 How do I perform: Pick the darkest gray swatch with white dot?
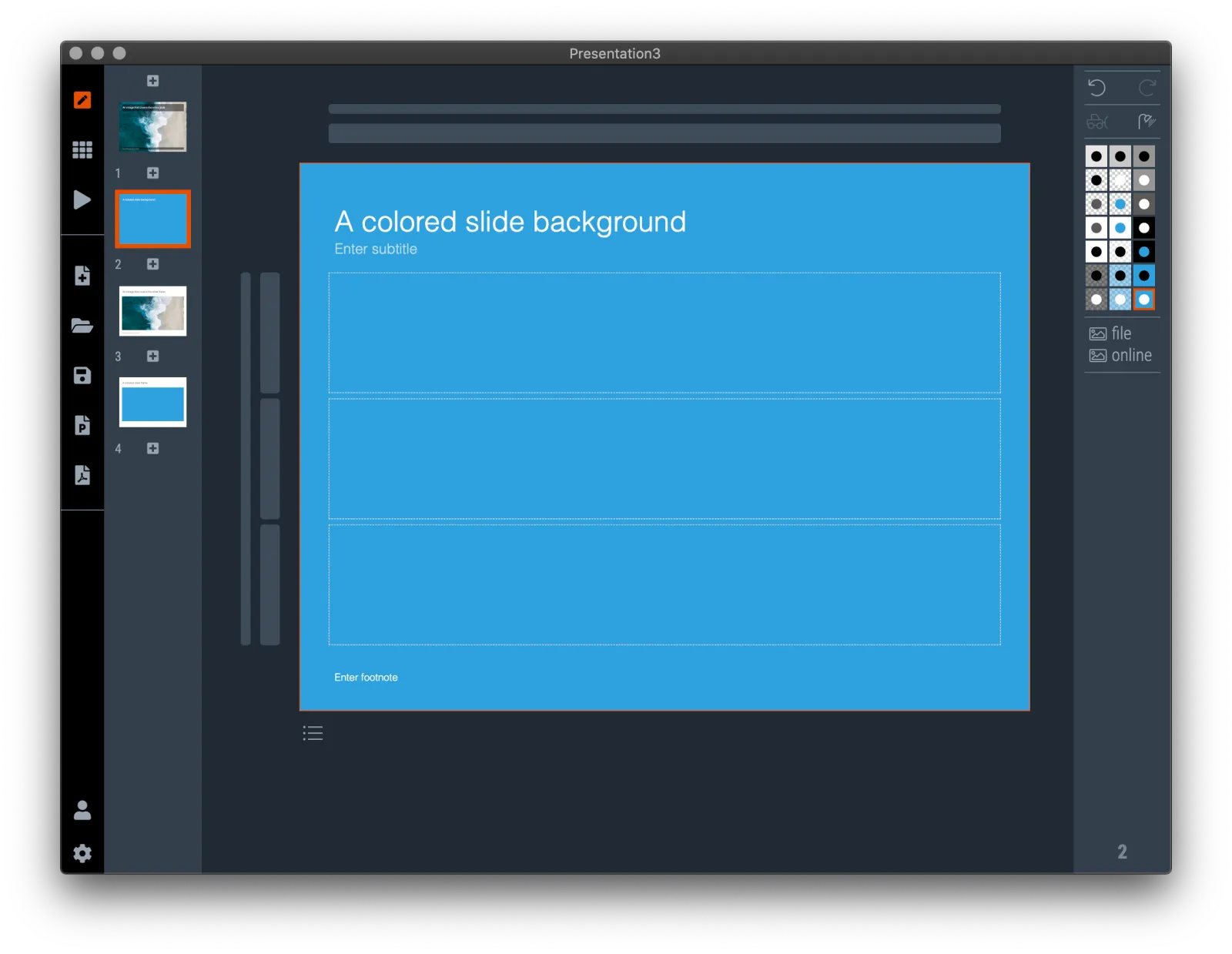[x=1144, y=204]
